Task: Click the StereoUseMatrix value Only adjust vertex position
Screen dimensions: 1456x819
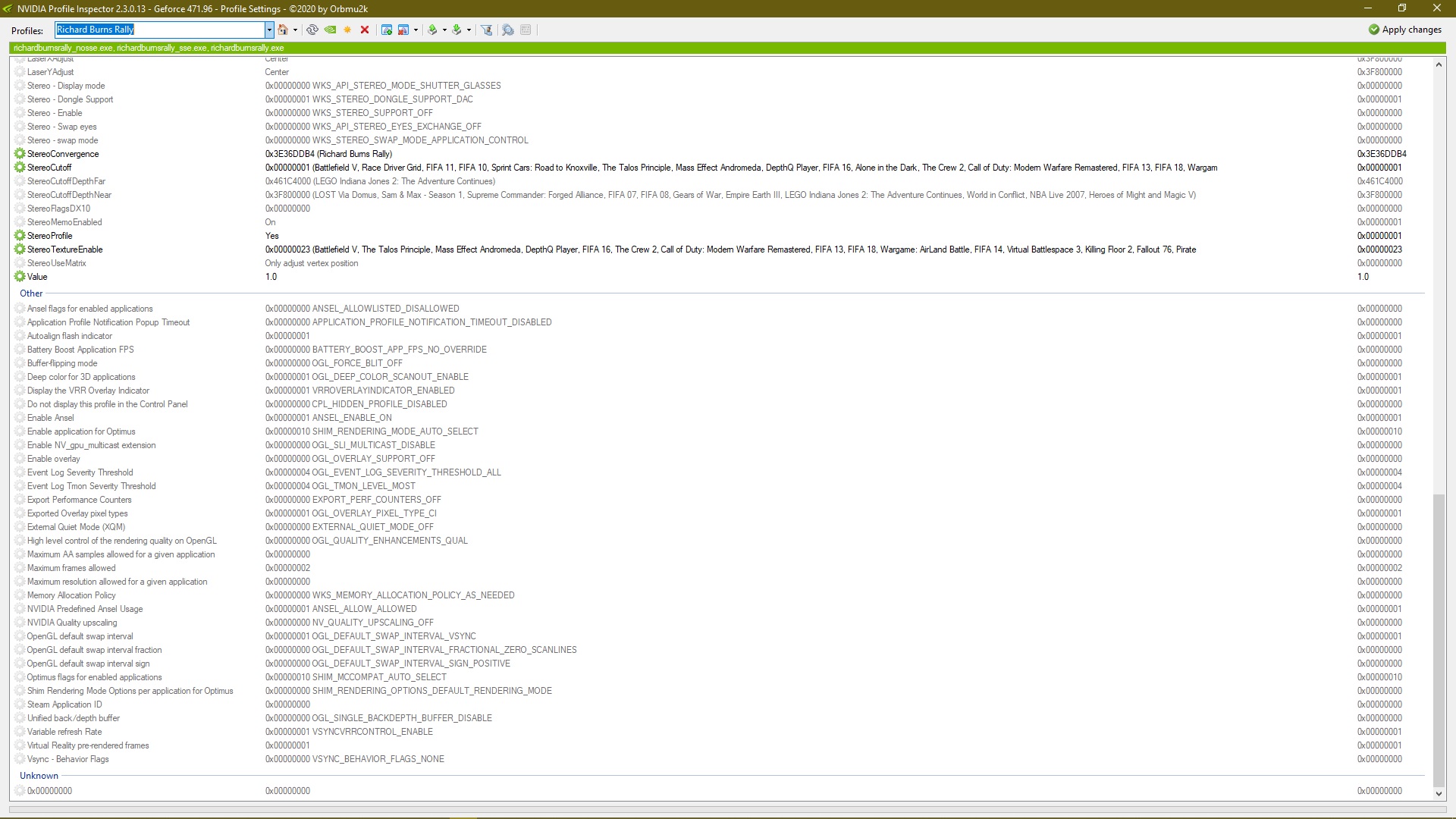Action: pyautogui.click(x=312, y=263)
